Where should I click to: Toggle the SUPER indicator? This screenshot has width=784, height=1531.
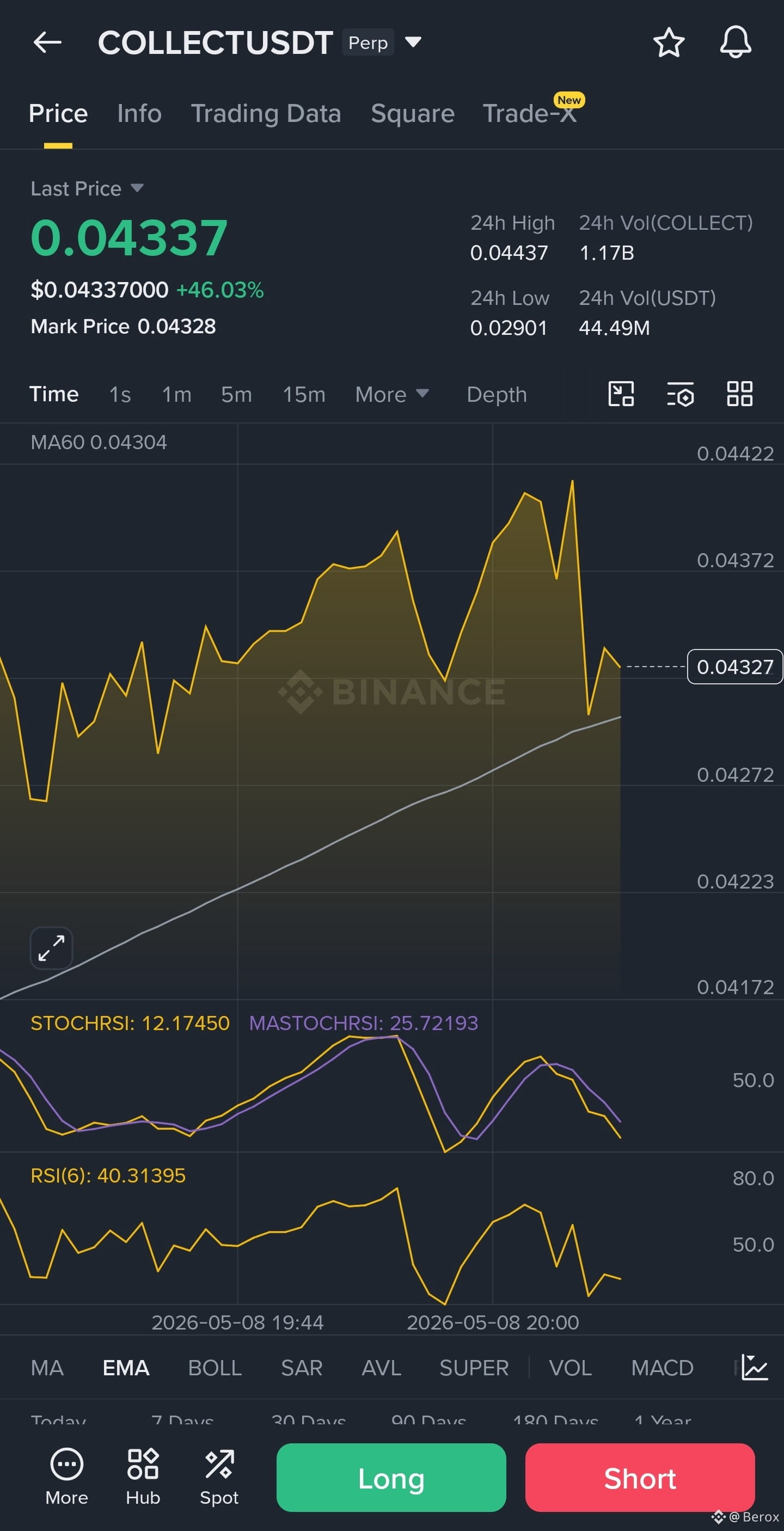[x=474, y=1368]
